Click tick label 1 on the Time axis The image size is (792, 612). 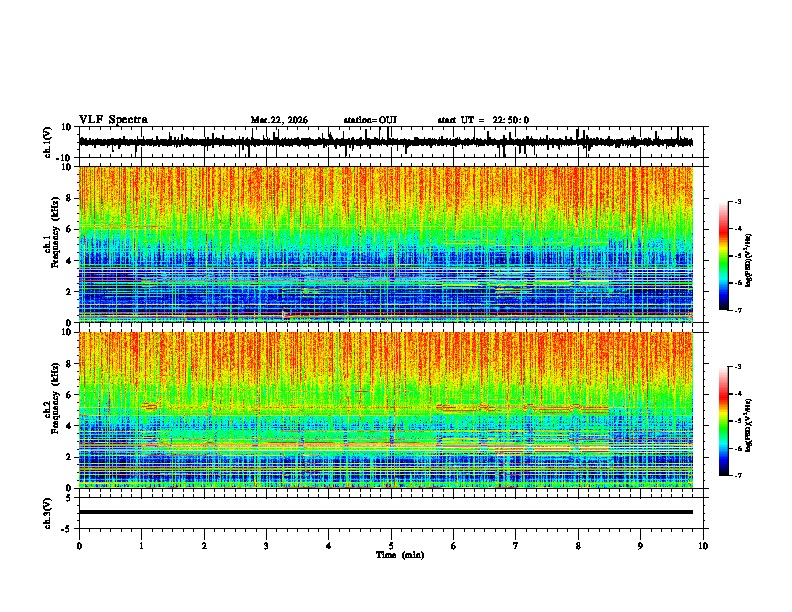click(141, 546)
